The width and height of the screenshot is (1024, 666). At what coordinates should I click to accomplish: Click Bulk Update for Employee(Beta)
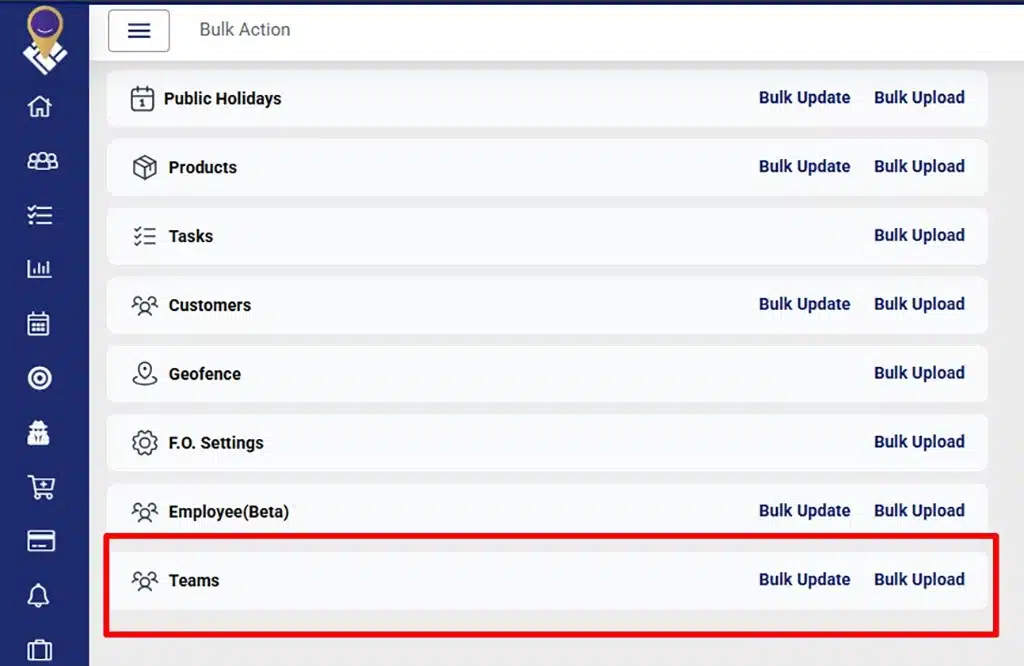[805, 510]
